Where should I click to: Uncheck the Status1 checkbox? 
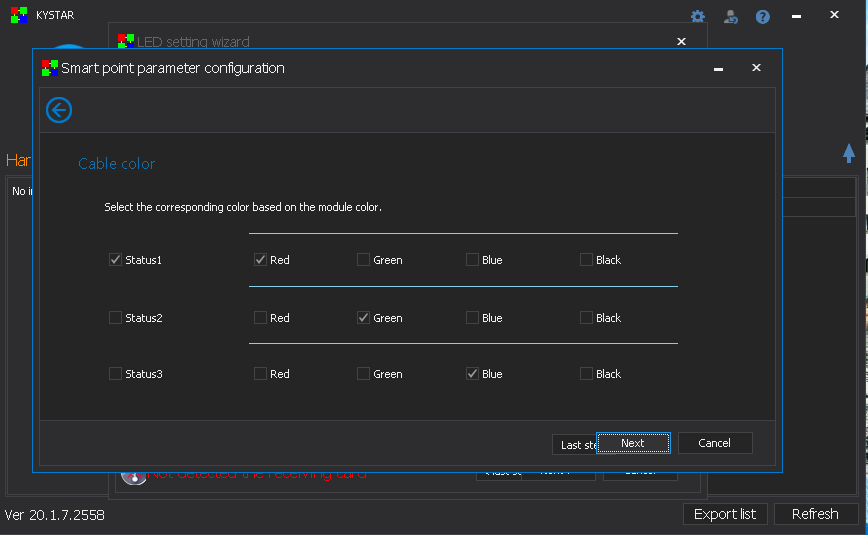(x=115, y=260)
